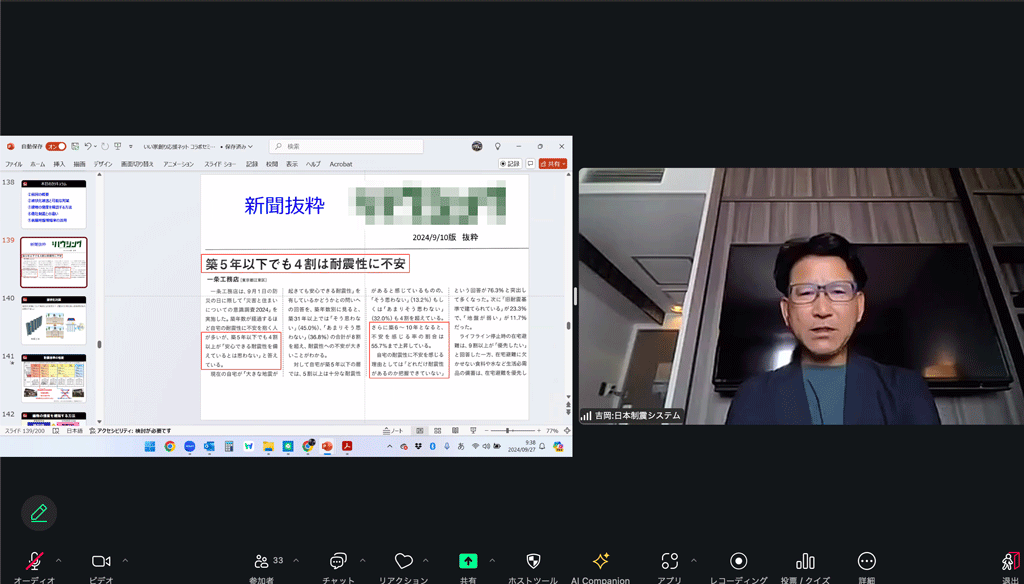The height and width of the screenshot is (584, 1024).
Task: Expand audio options arrow beside microphone
Action: point(59,561)
